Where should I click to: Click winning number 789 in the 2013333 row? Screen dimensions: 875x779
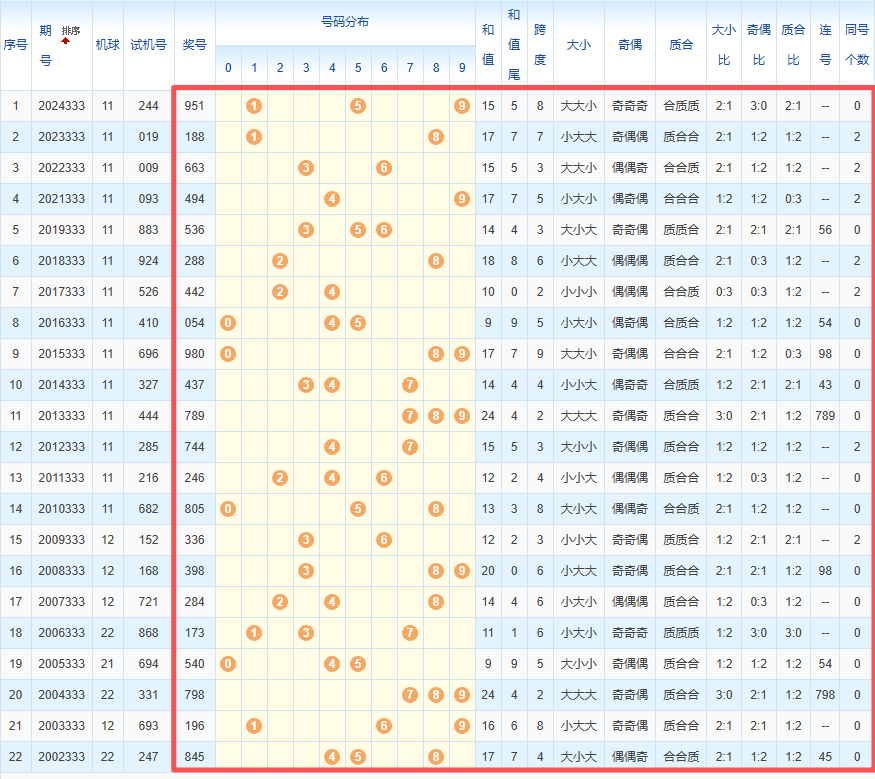click(x=195, y=416)
